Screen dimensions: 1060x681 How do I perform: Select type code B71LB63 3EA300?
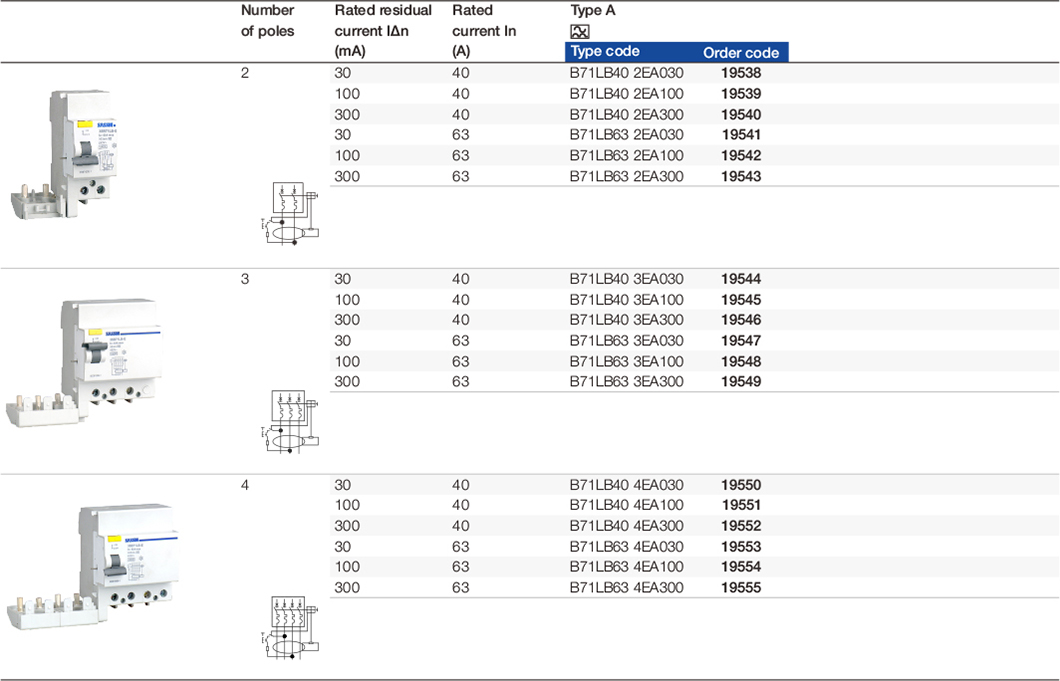coord(626,382)
